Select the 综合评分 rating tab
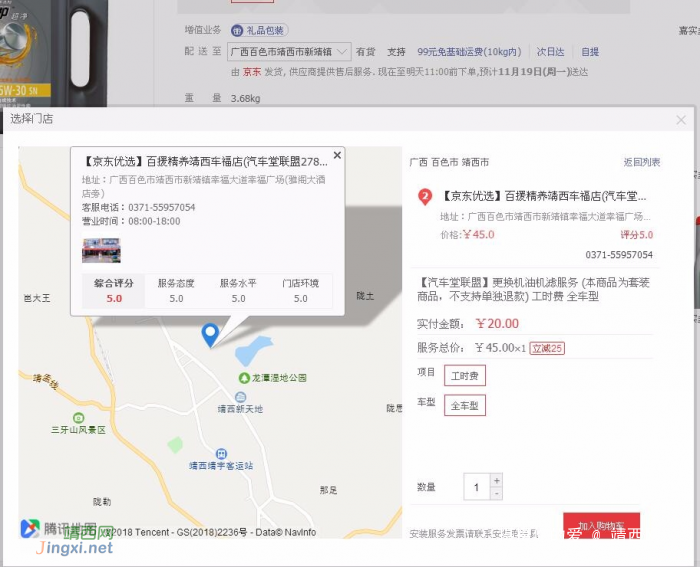The image size is (700, 567). [x=113, y=291]
